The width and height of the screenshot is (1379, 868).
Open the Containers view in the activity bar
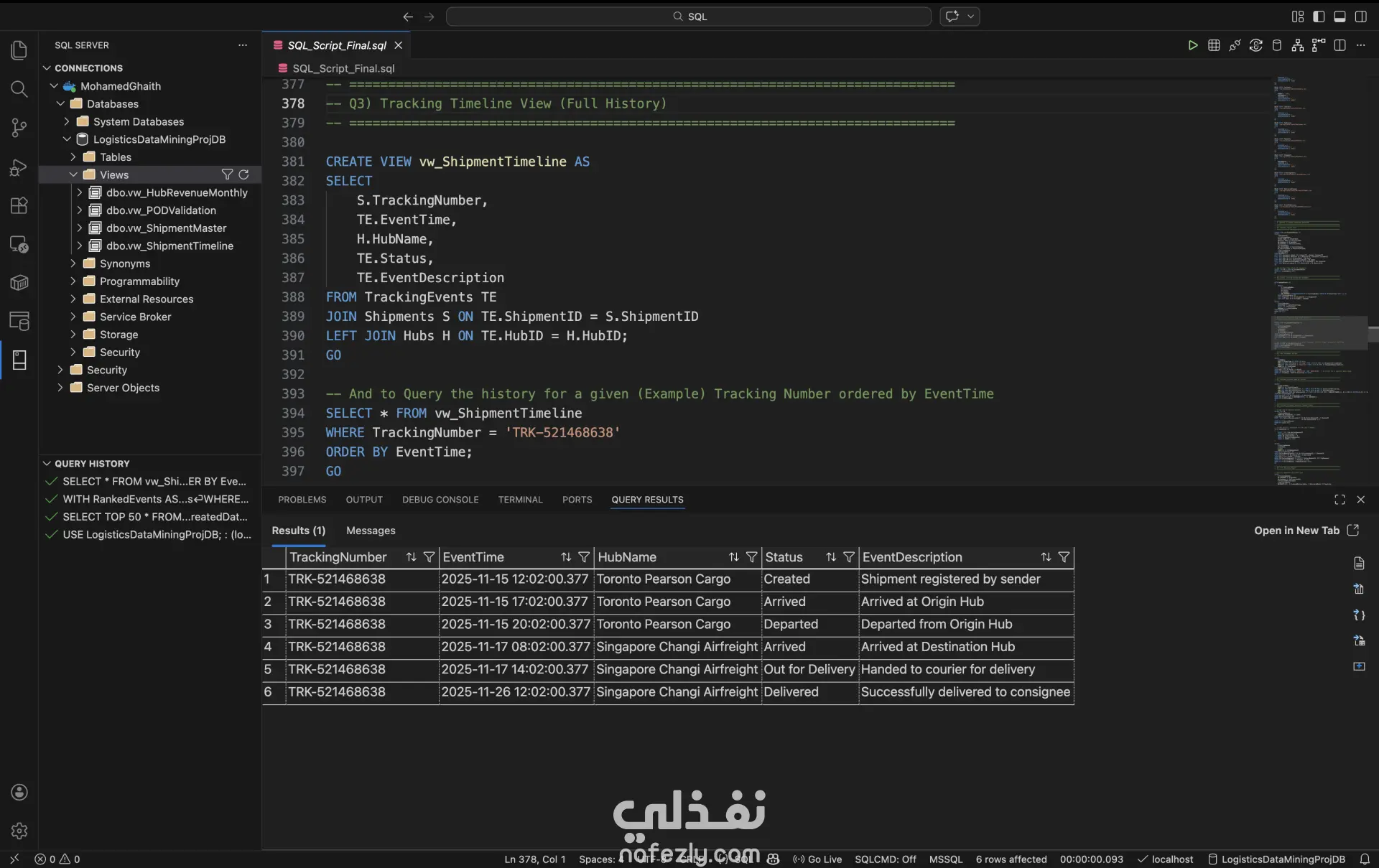pyautogui.click(x=19, y=283)
